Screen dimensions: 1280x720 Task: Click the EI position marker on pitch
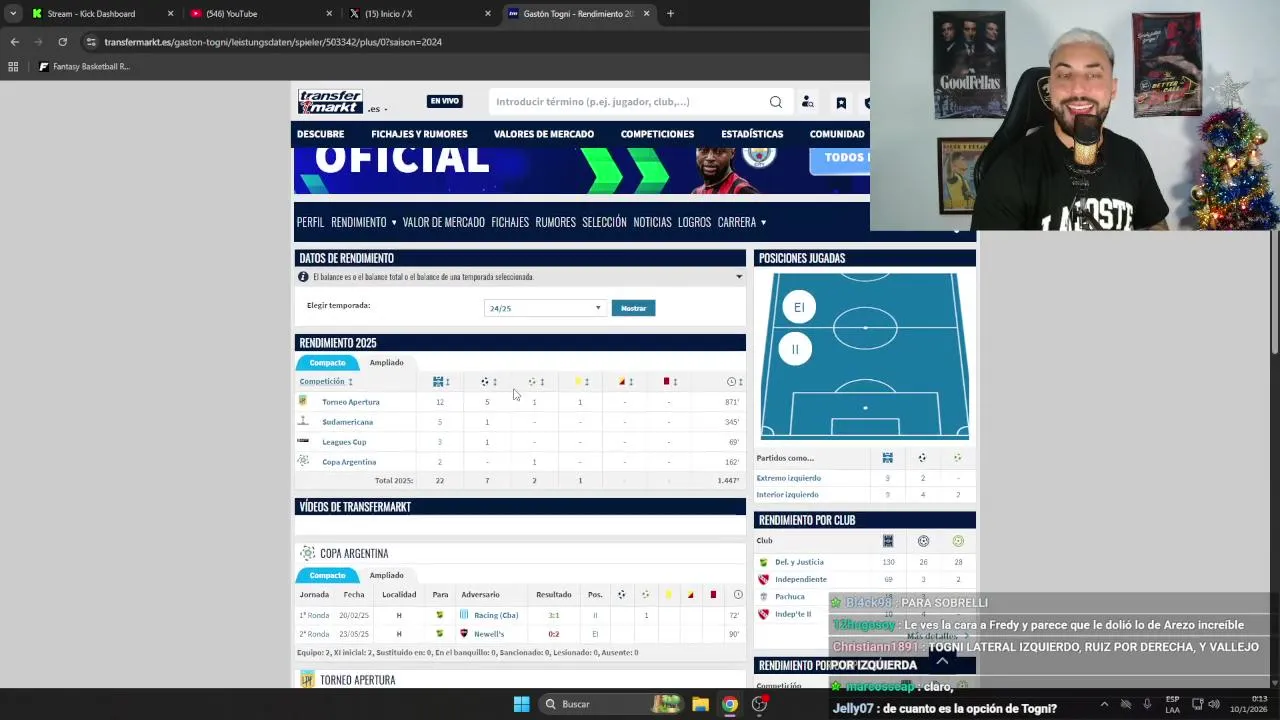click(x=799, y=307)
